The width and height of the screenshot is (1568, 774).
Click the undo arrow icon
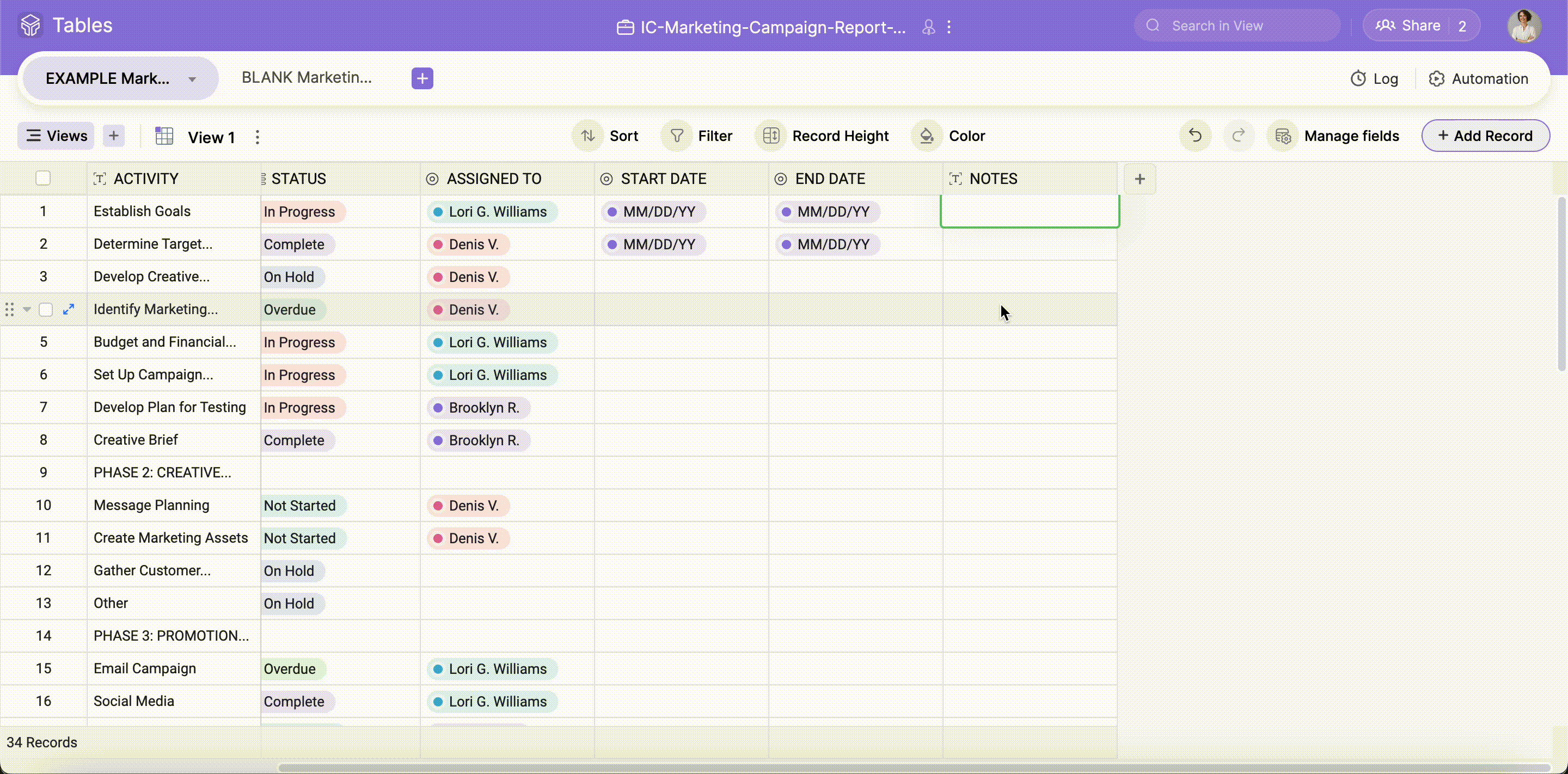pyautogui.click(x=1195, y=136)
